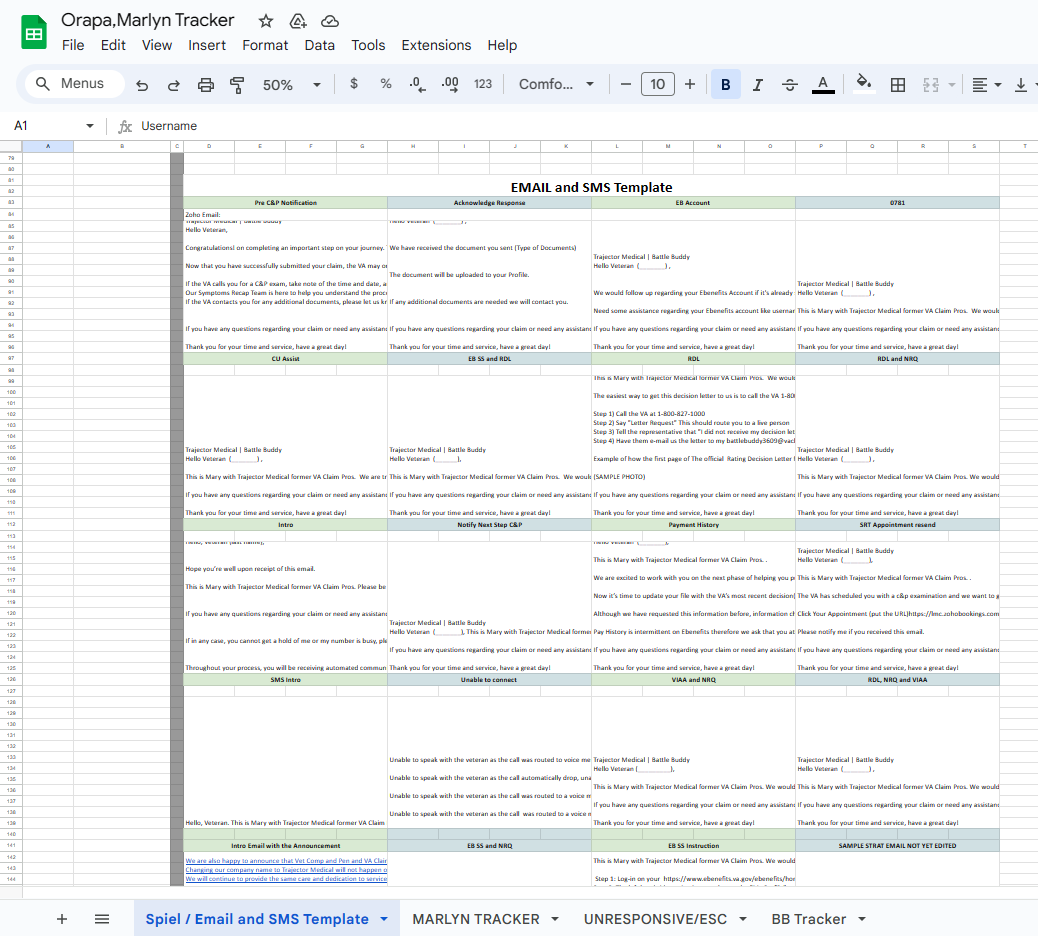The height and width of the screenshot is (936, 1038).
Task: Open the 123 more number formats
Action: pos(483,84)
